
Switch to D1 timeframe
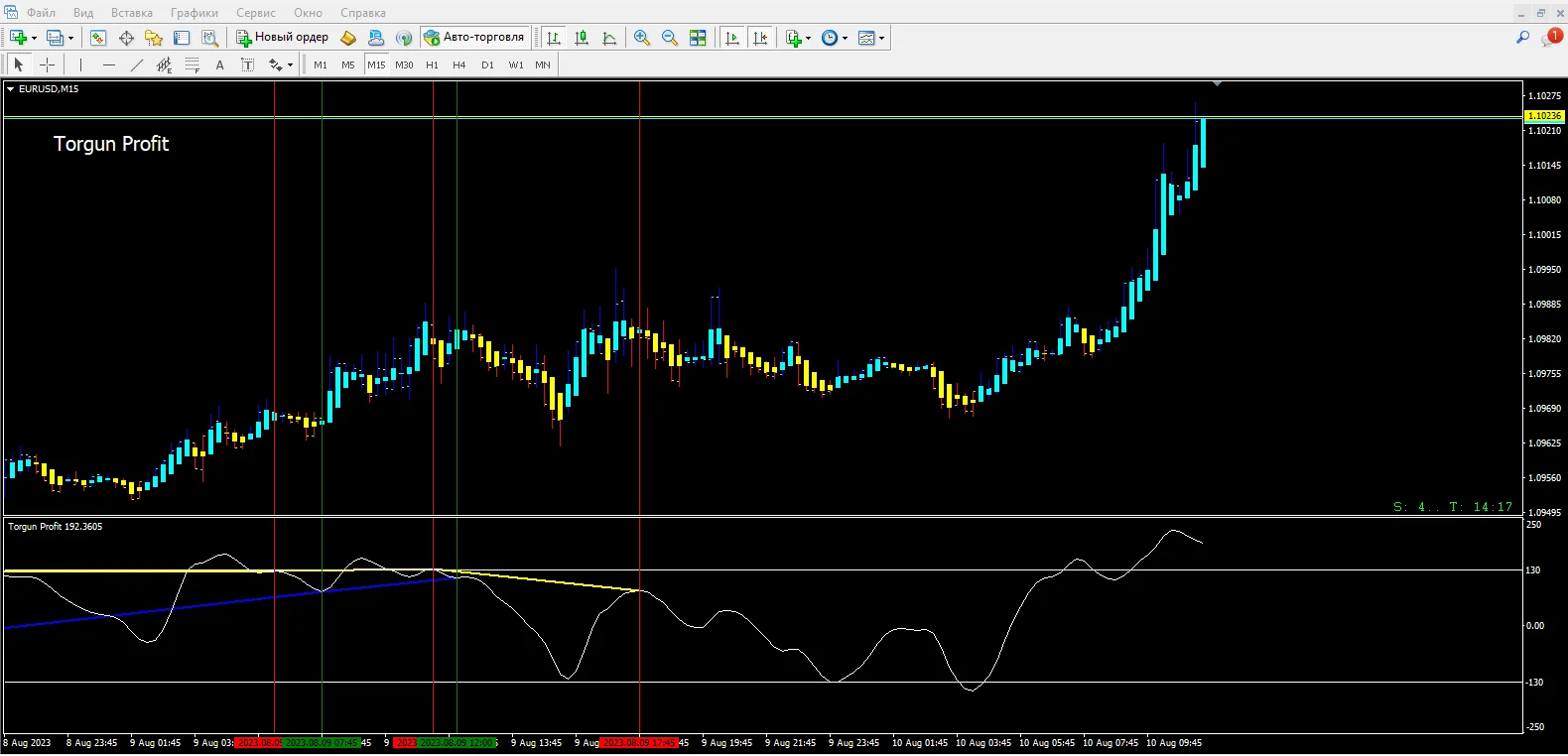point(487,64)
